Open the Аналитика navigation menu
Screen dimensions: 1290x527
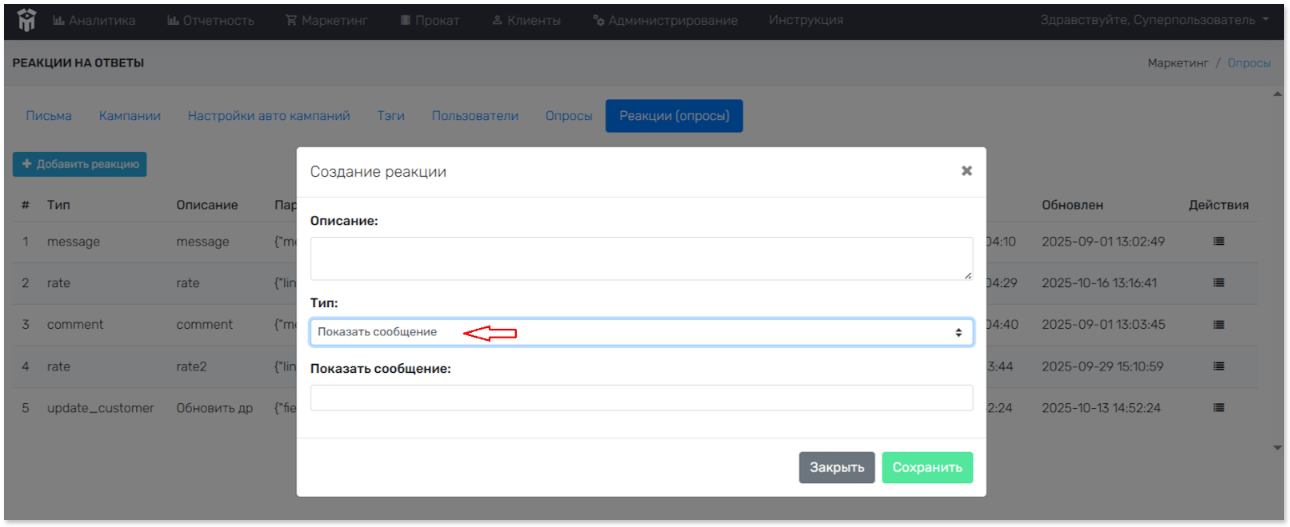93,20
